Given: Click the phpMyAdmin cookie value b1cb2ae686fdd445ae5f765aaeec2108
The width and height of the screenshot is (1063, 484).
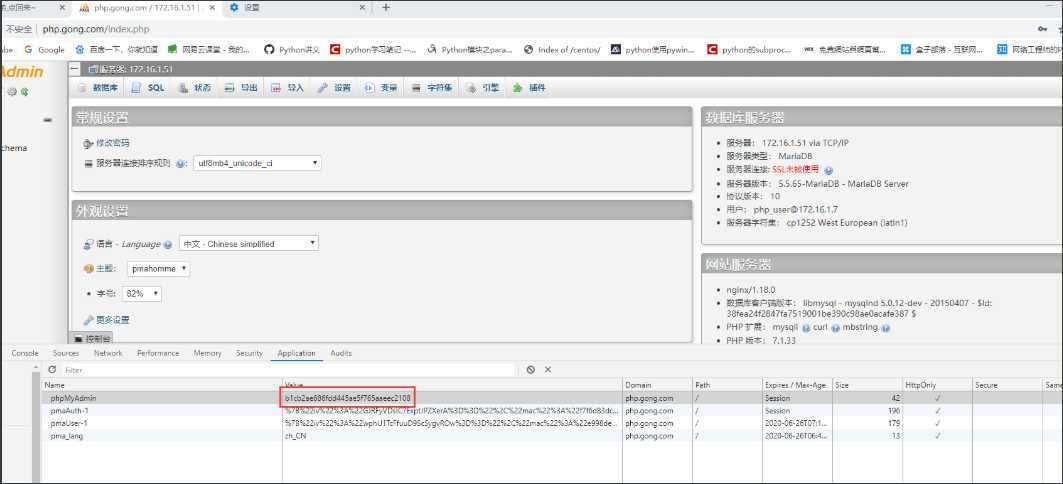Looking at the screenshot, I should pos(348,398).
